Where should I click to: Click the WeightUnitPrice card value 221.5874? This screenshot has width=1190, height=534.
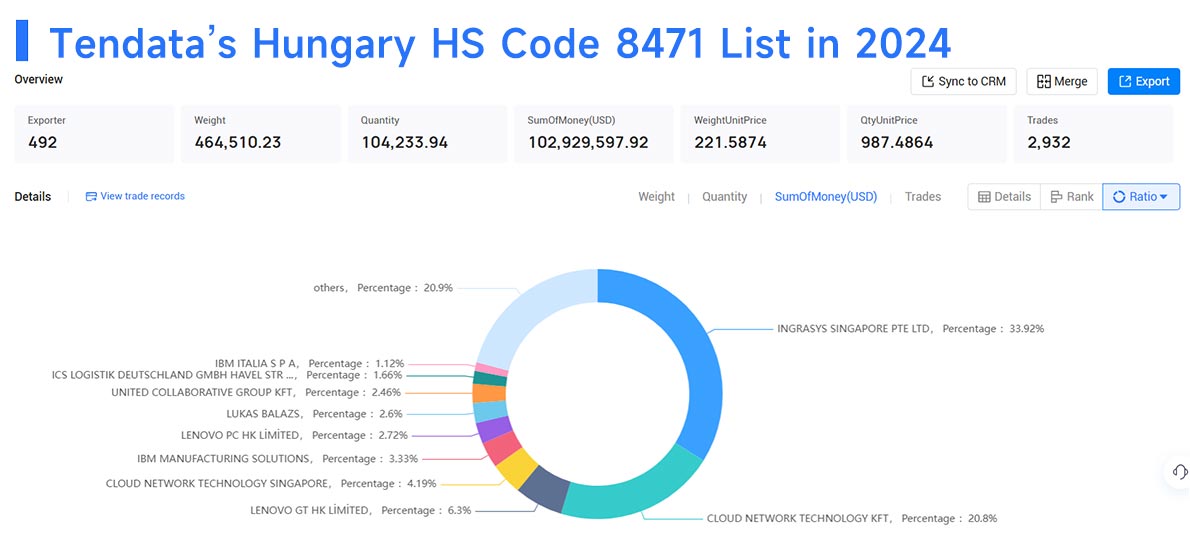[730, 143]
